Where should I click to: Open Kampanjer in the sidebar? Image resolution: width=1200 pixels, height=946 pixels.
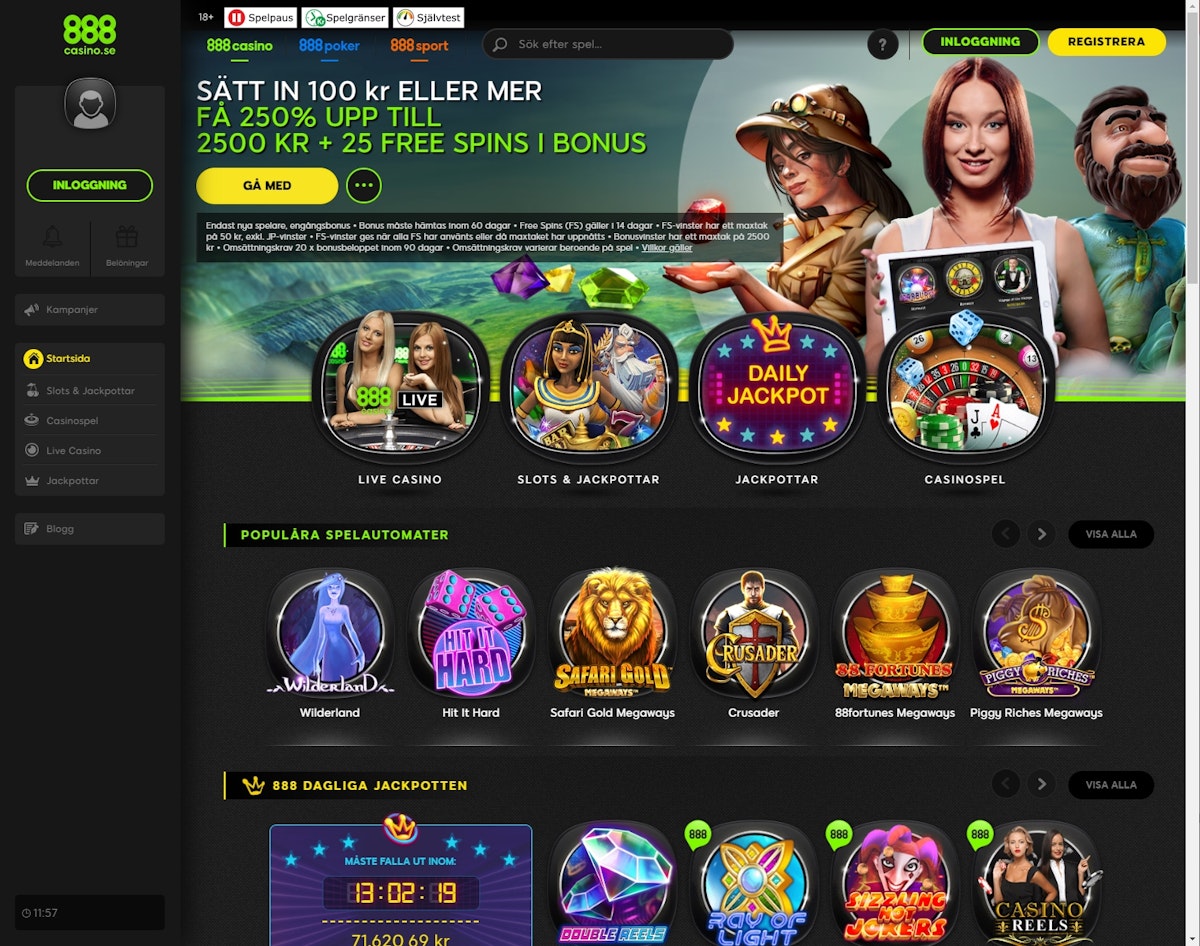click(90, 310)
